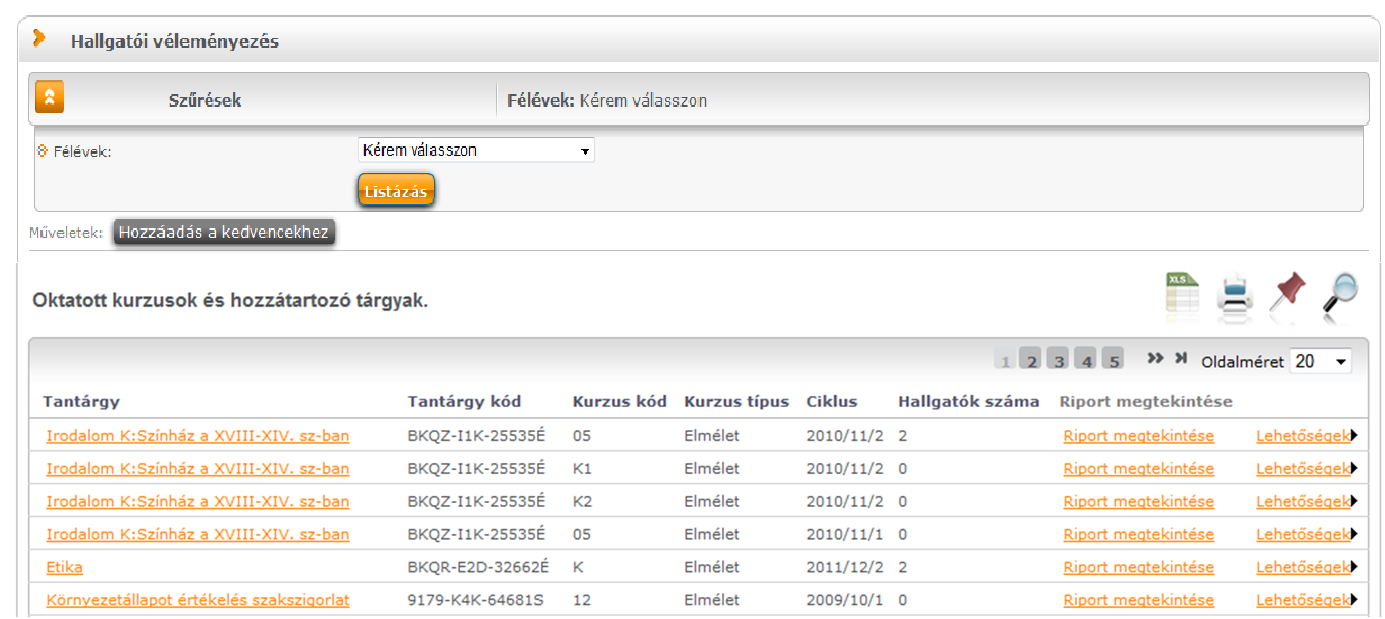Open Irodalom K course with code 05 2010/11/2
Image resolution: width=1385 pixels, height=619 pixels.
tap(198, 436)
